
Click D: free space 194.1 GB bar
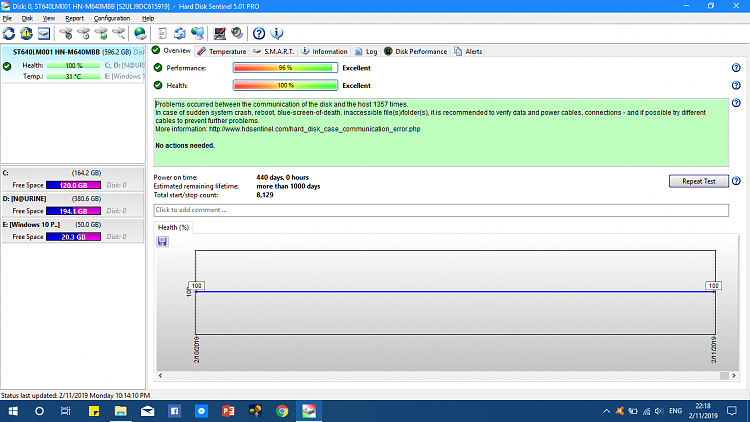point(73,211)
